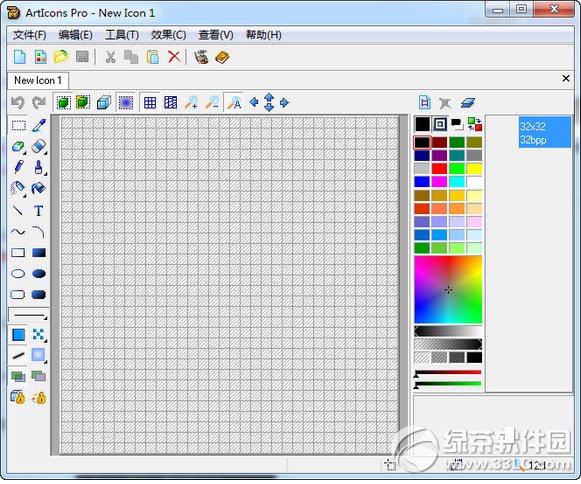The height and width of the screenshot is (484, 581).
Task: Close the document tab with X
Action: (566, 78)
